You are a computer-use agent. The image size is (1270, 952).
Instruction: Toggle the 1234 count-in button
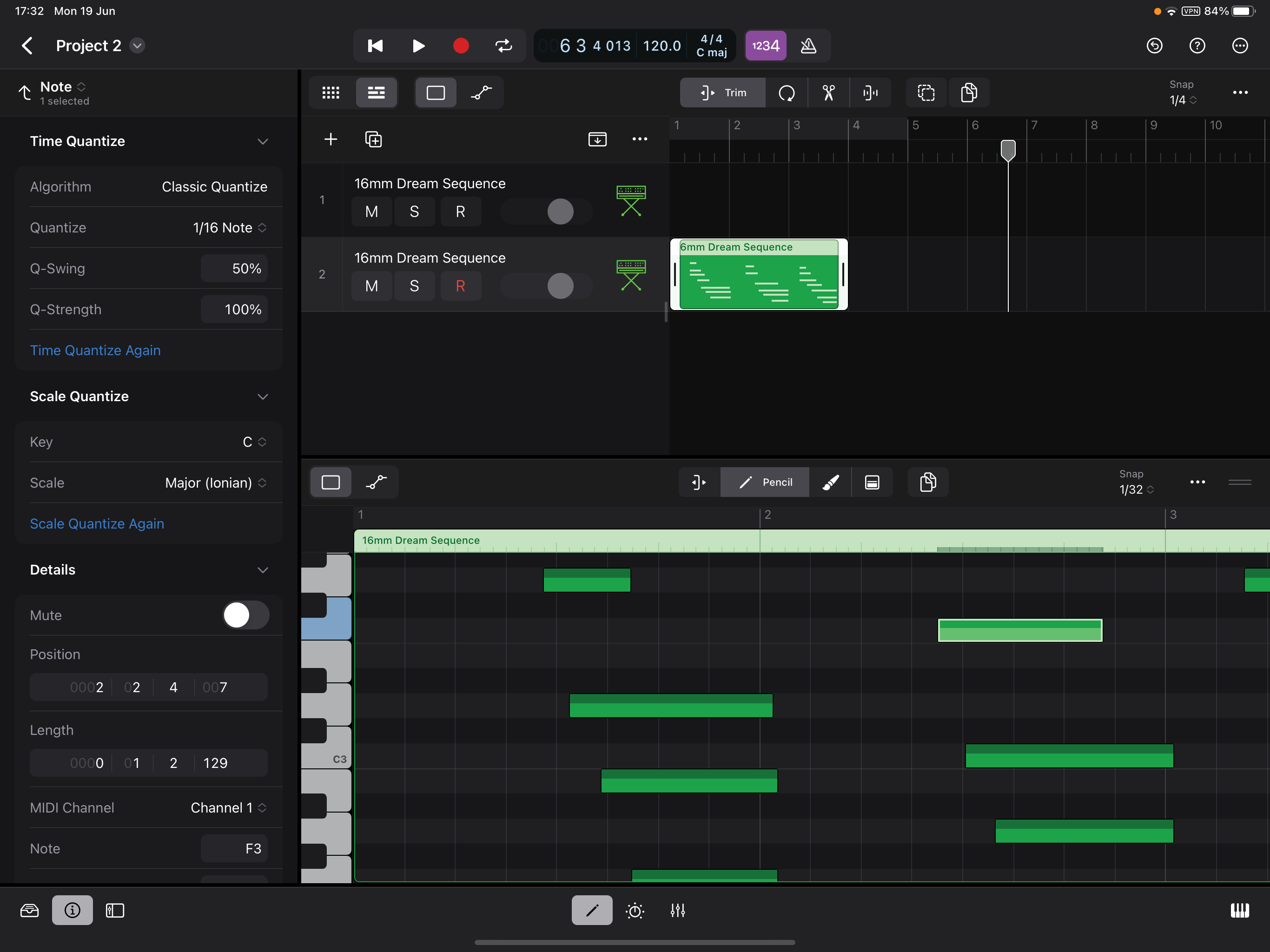765,46
